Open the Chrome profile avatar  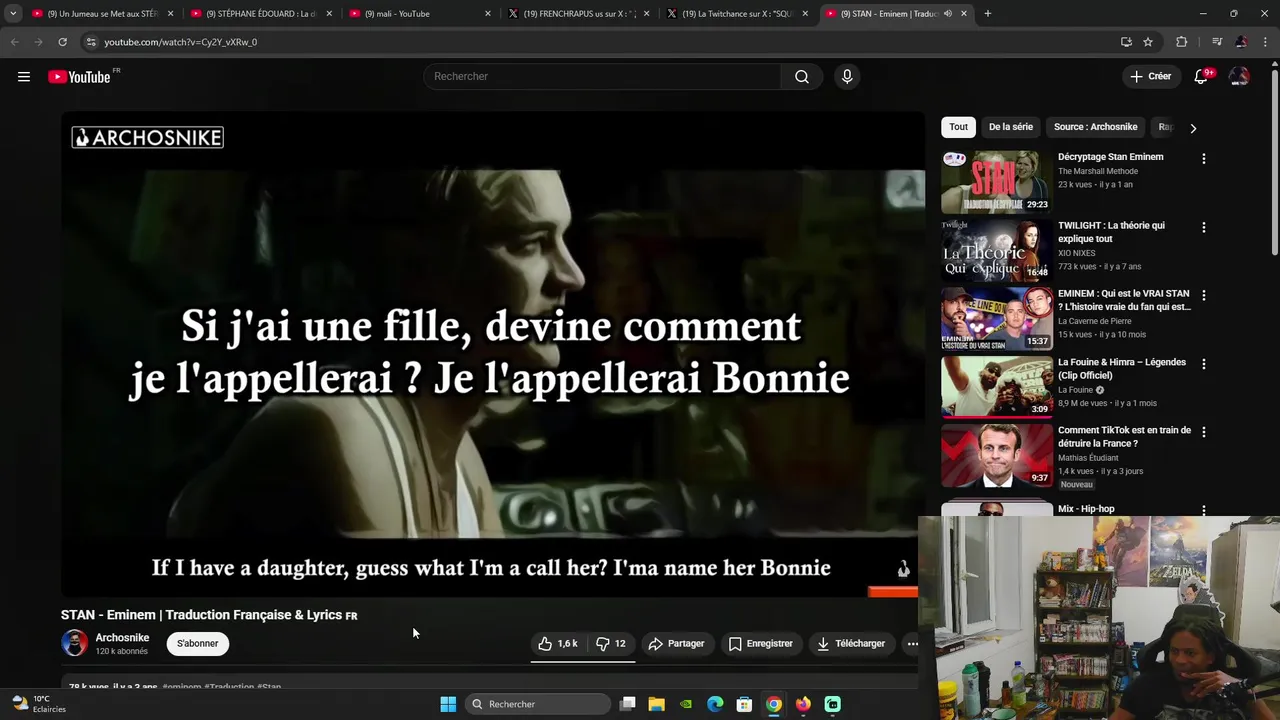[1241, 42]
